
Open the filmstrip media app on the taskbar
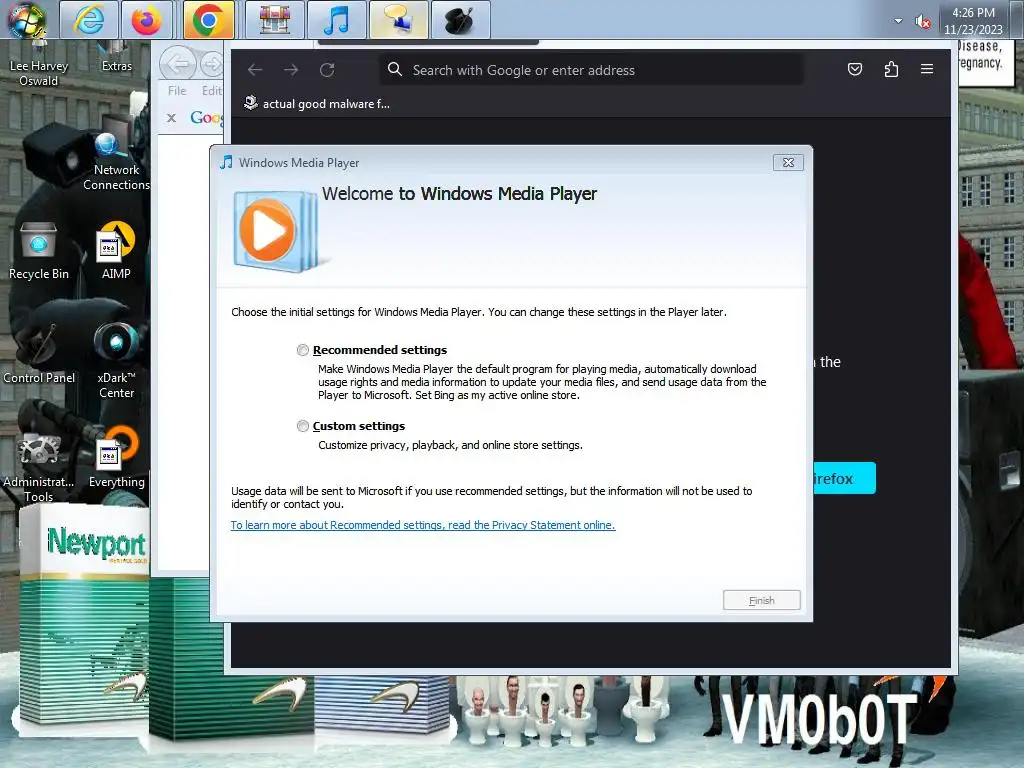(275, 20)
